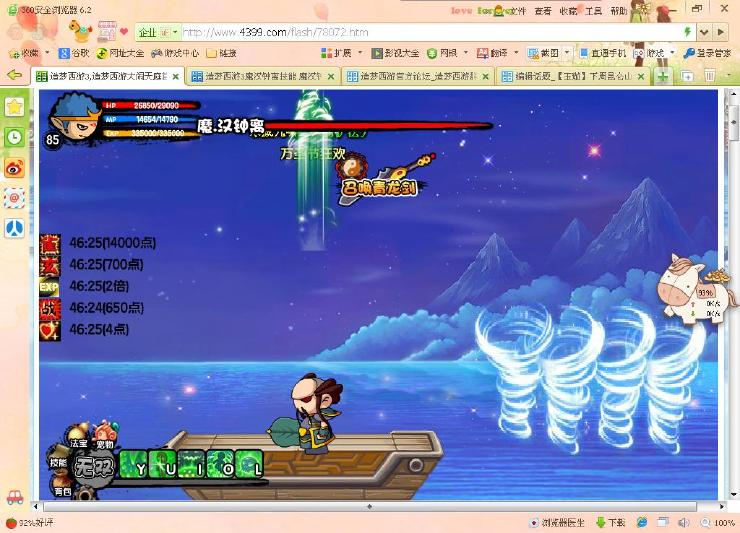
Task: Click the 战 650点 buff icon
Action: pyautogui.click(x=50, y=309)
